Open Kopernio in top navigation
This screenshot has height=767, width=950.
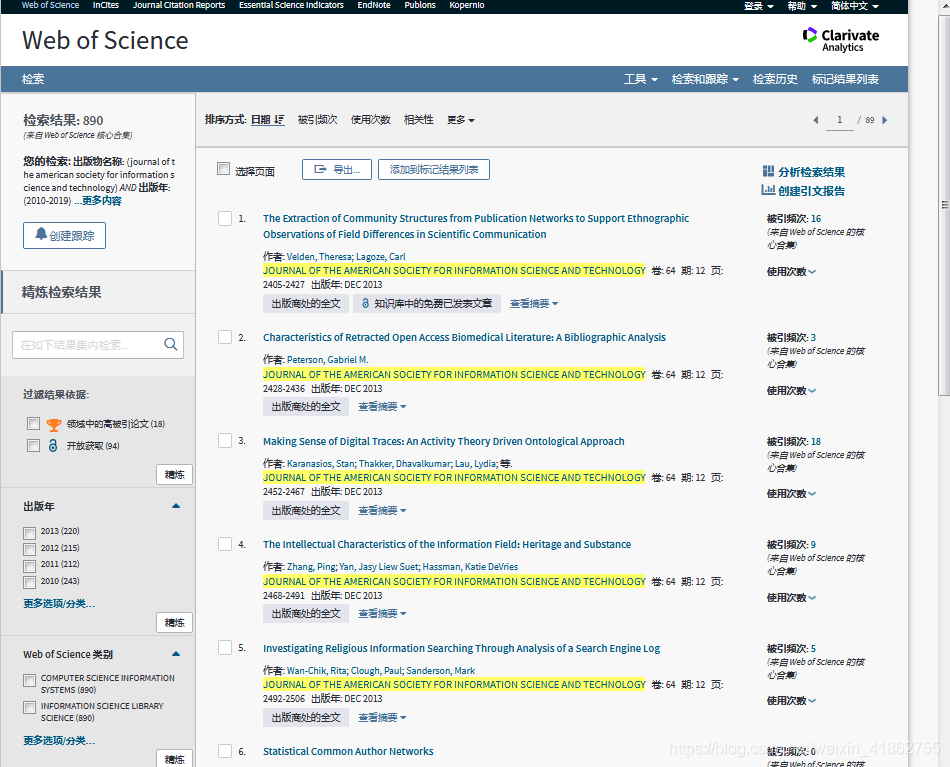[467, 5]
